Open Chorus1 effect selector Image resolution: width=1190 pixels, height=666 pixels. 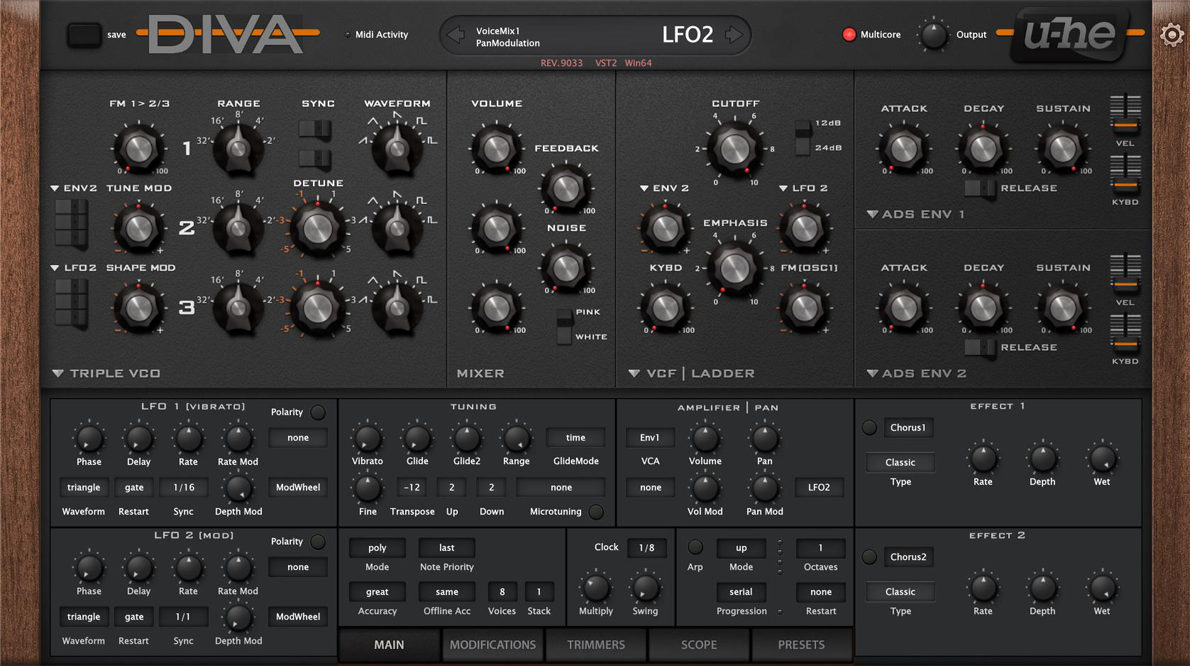pos(908,428)
